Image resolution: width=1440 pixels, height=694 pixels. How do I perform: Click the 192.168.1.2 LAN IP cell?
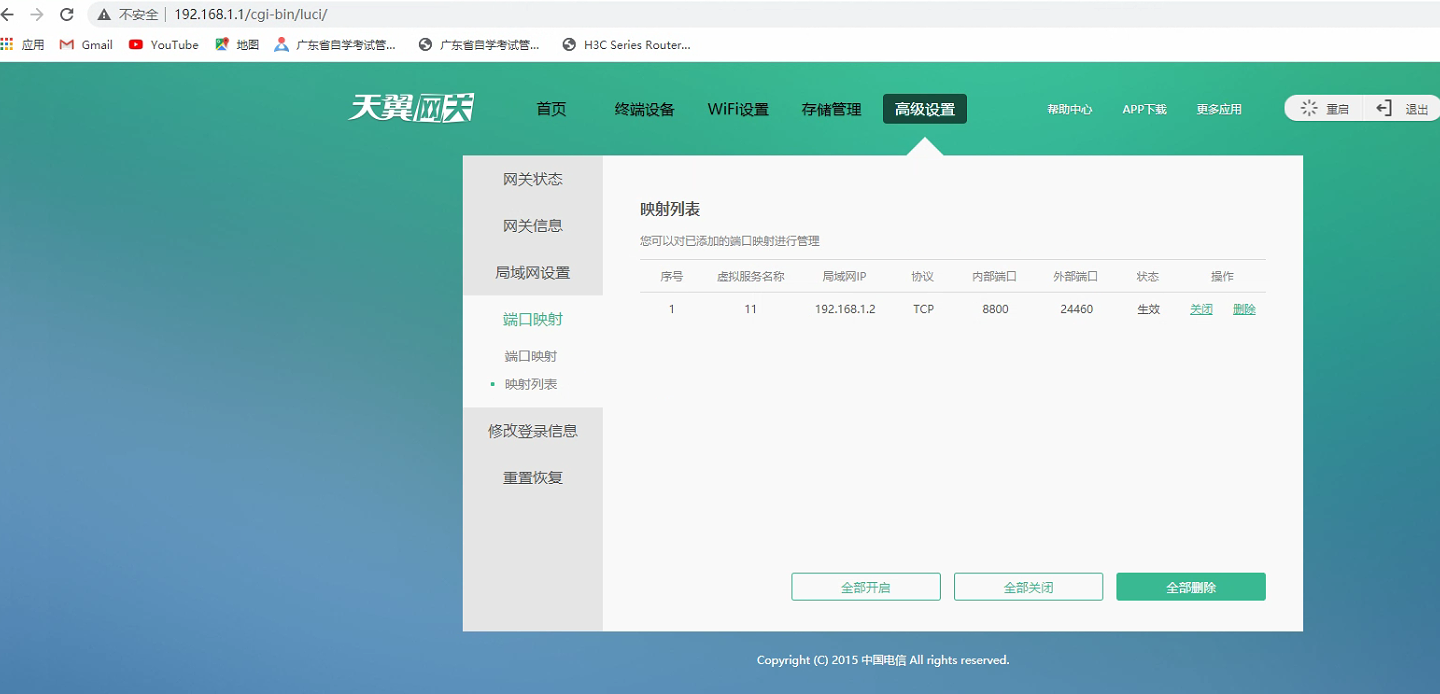coord(845,309)
